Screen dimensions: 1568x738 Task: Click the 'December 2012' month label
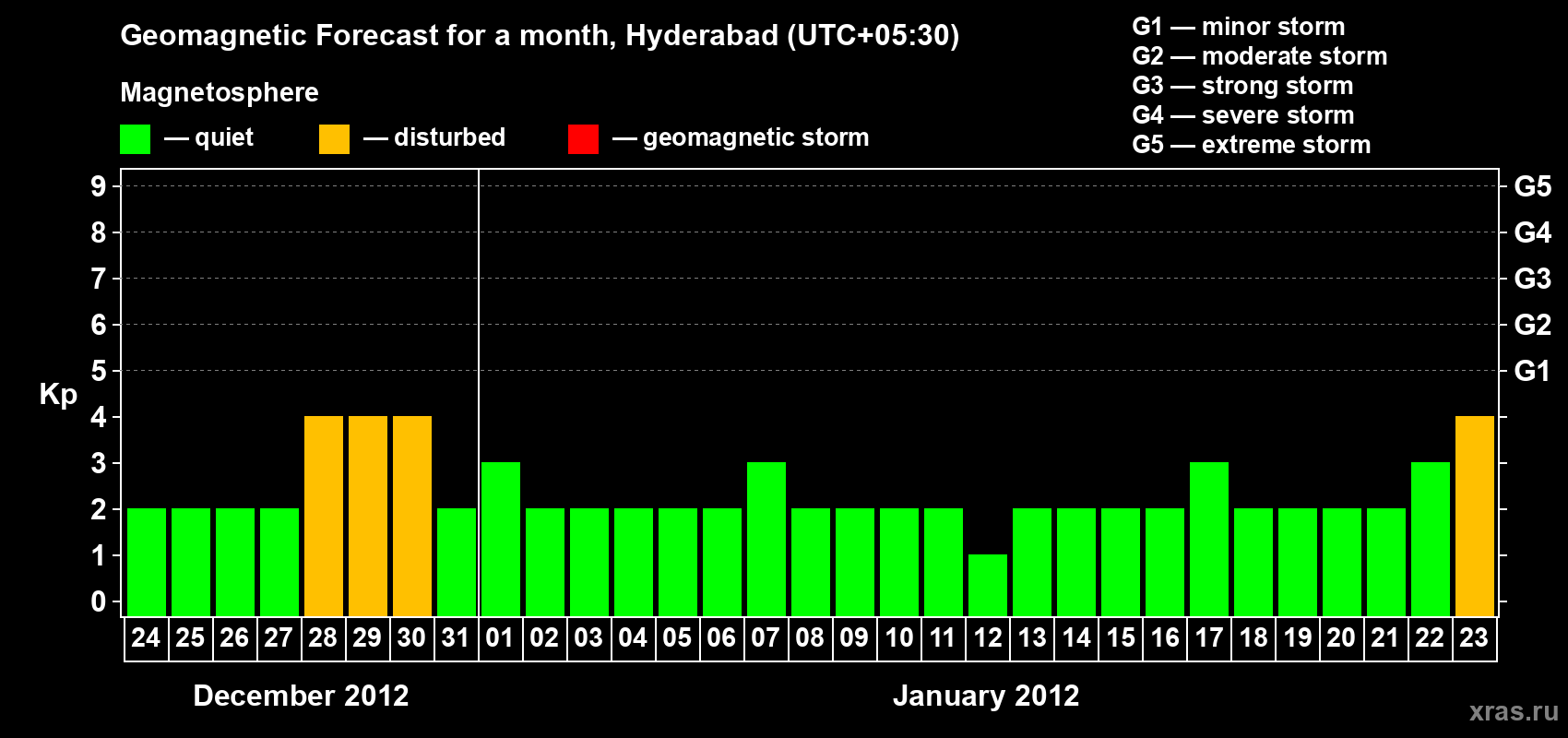(x=301, y=696)
